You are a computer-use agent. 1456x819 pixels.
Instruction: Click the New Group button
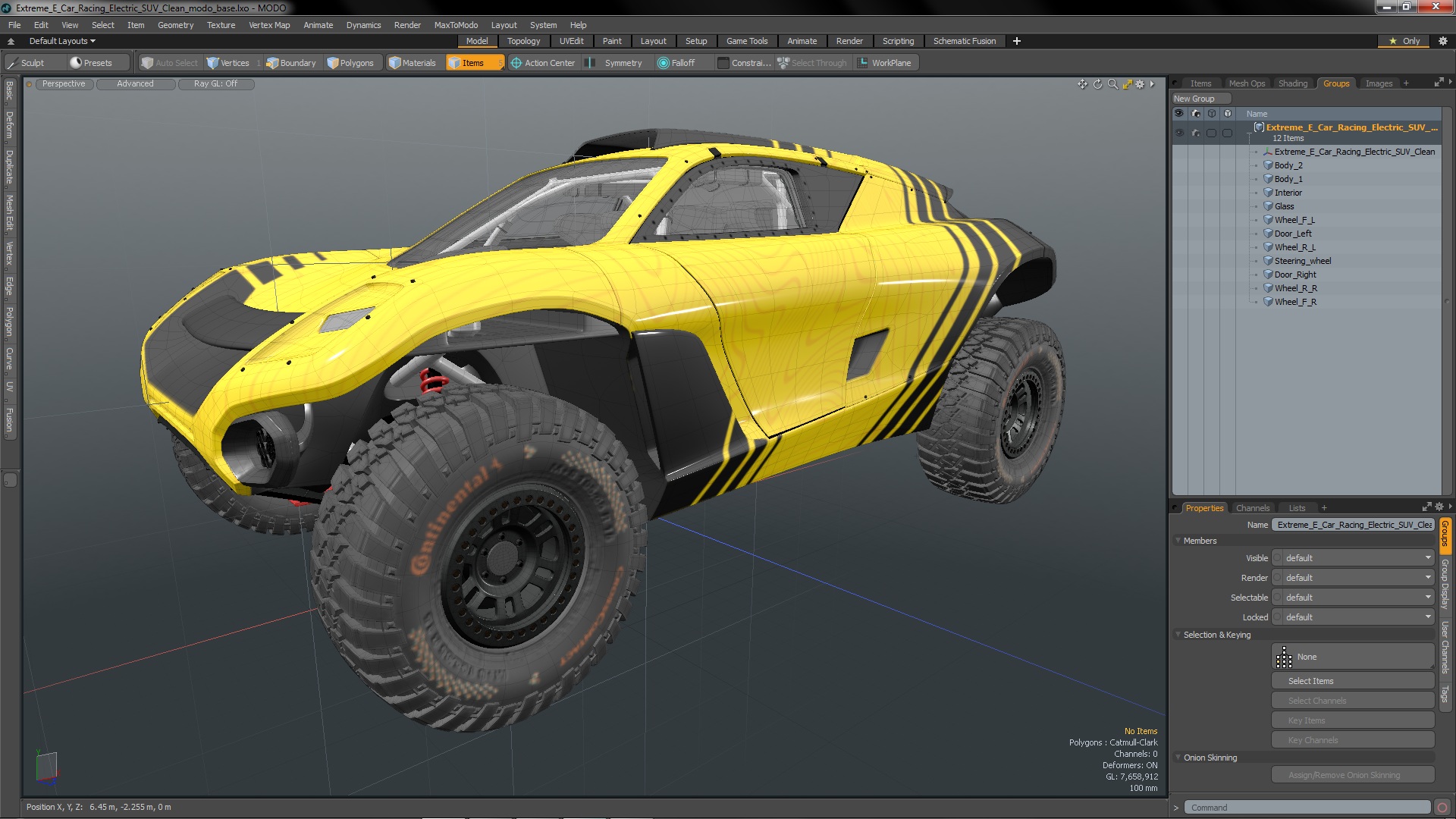(x=1201, y=99)
